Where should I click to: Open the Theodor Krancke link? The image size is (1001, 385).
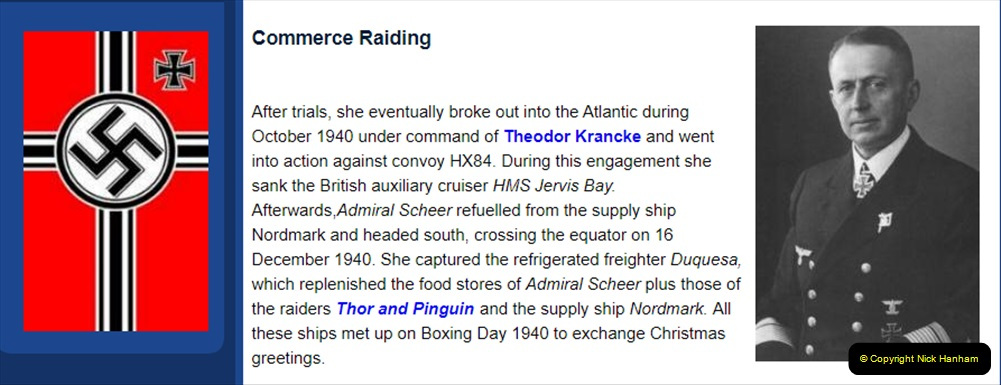pyautogui.click(x=572, y=137)
